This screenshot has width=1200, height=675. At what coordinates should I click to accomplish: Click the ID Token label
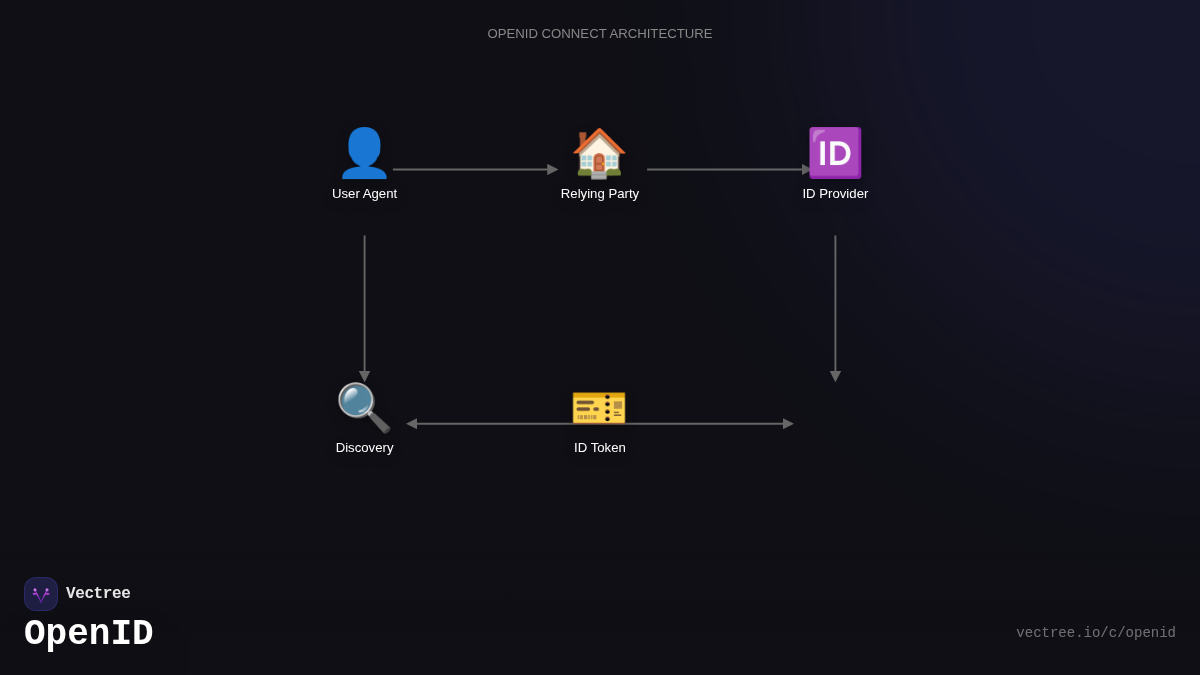[599, 447]
